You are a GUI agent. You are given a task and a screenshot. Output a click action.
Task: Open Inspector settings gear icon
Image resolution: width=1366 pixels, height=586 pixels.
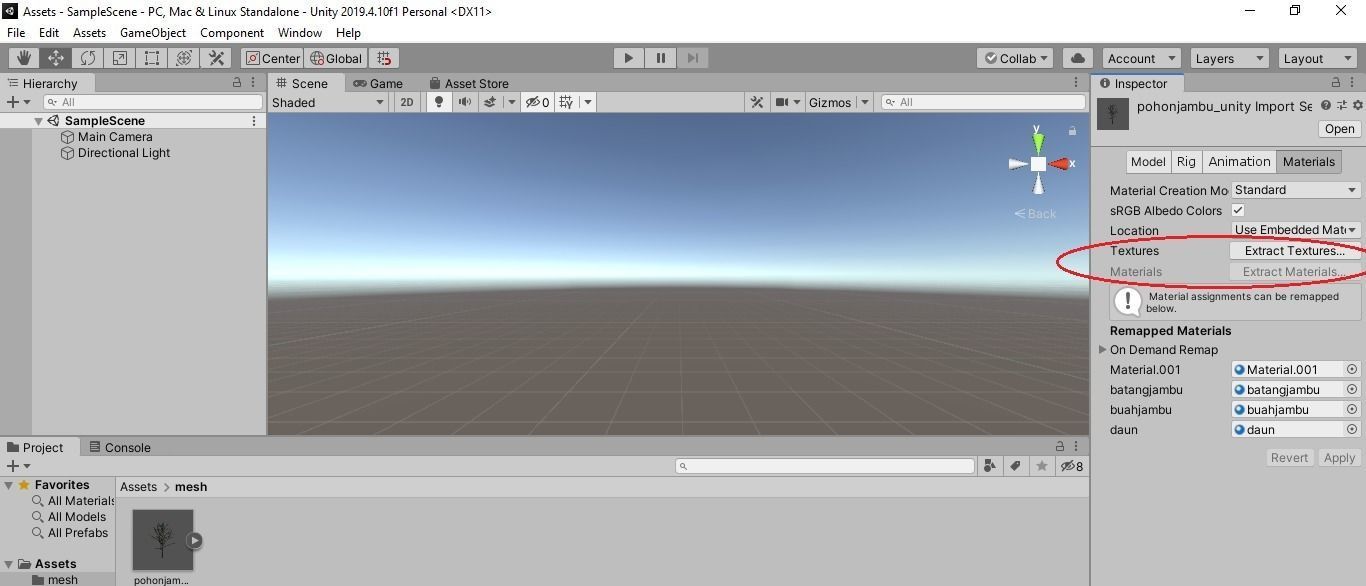click(1357, 105)
